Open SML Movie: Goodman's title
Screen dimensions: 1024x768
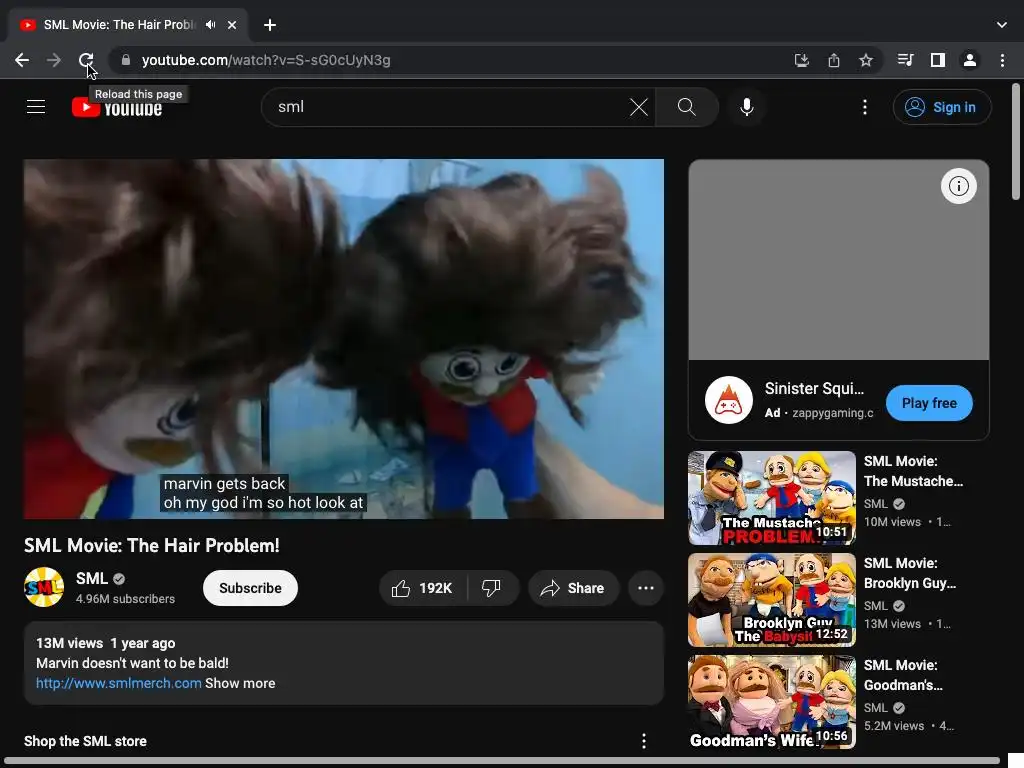903,675
